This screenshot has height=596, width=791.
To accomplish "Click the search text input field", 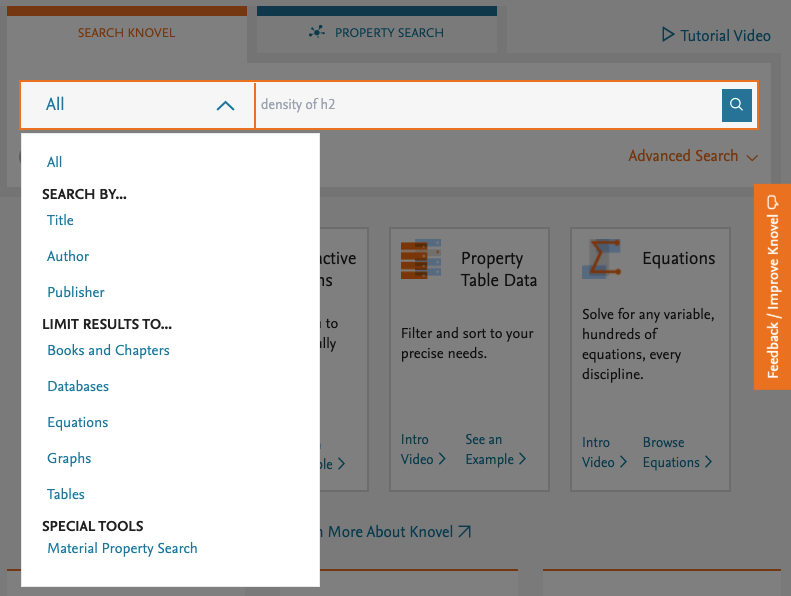I will coord(487,104).
